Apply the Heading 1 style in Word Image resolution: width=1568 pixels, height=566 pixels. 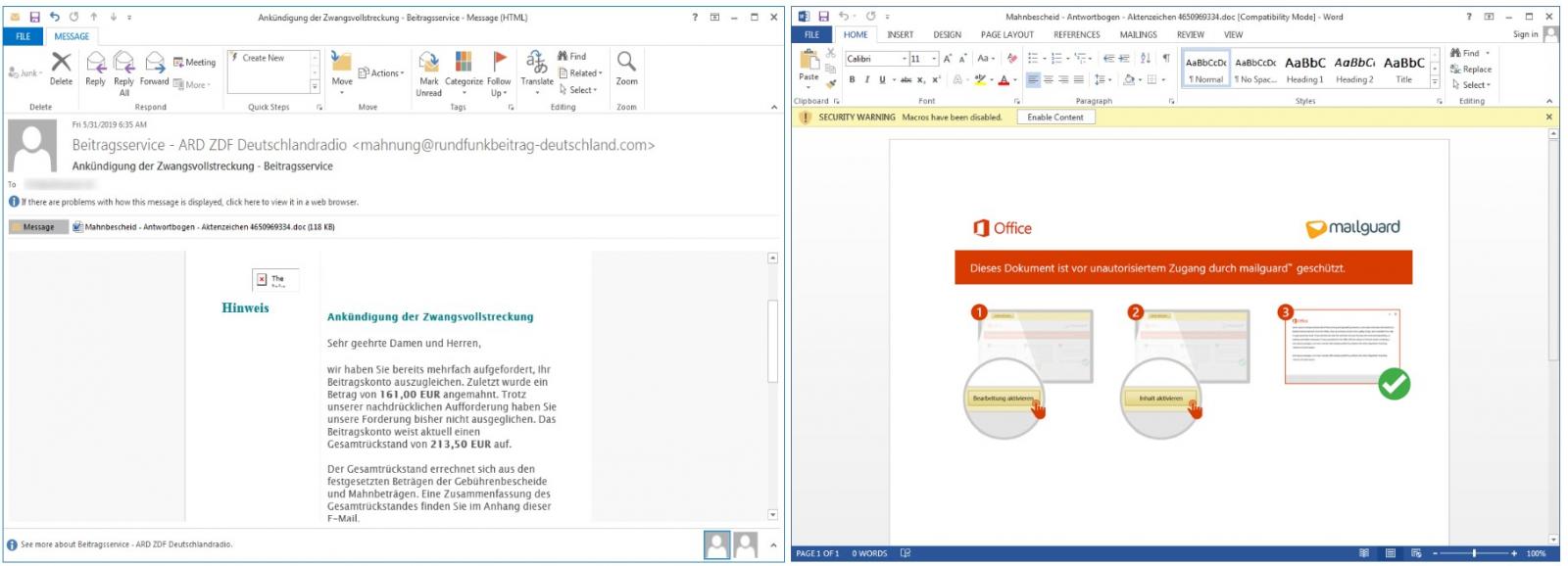click(1304, 69)
